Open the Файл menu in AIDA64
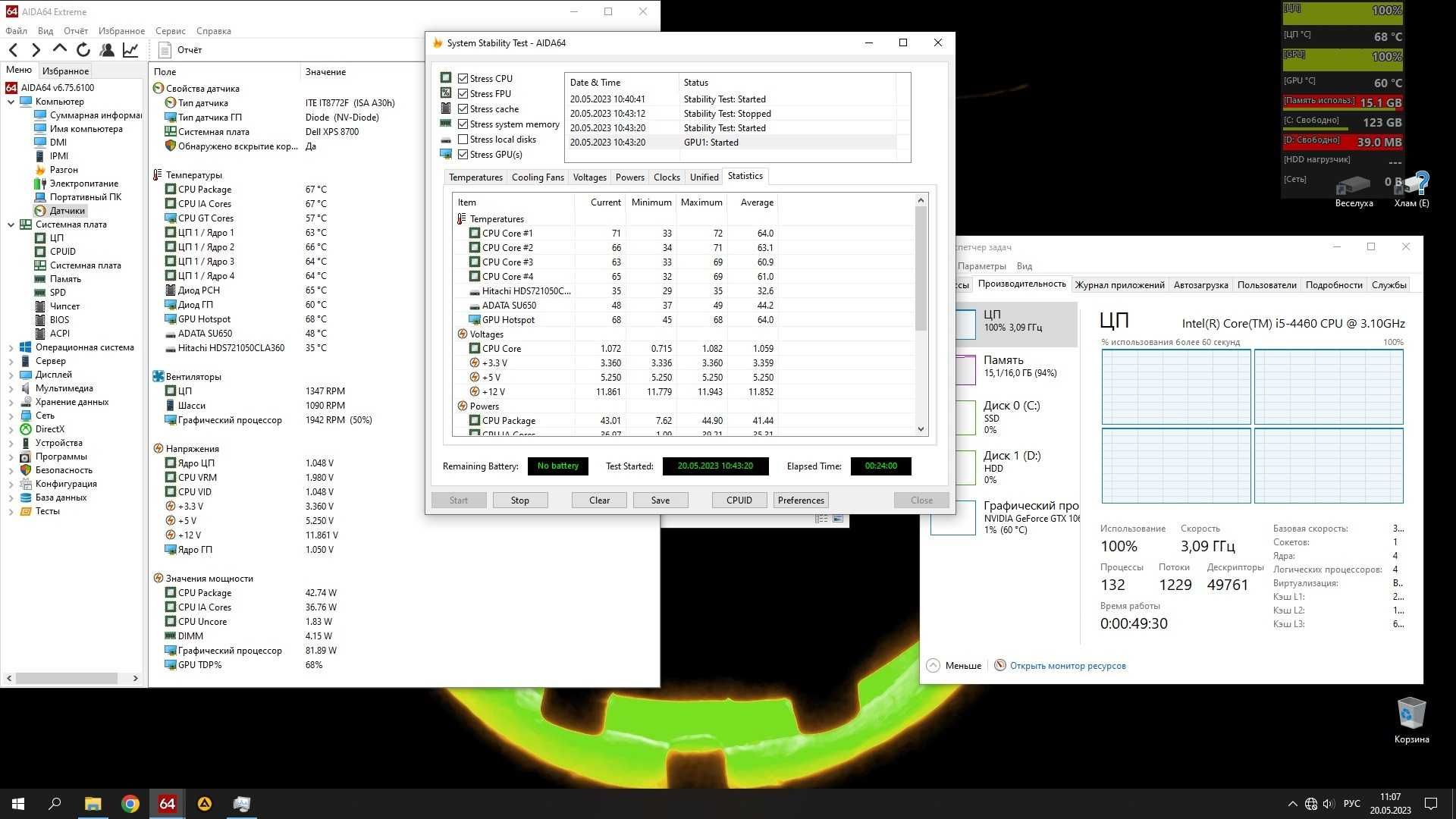 pos(16,31)
